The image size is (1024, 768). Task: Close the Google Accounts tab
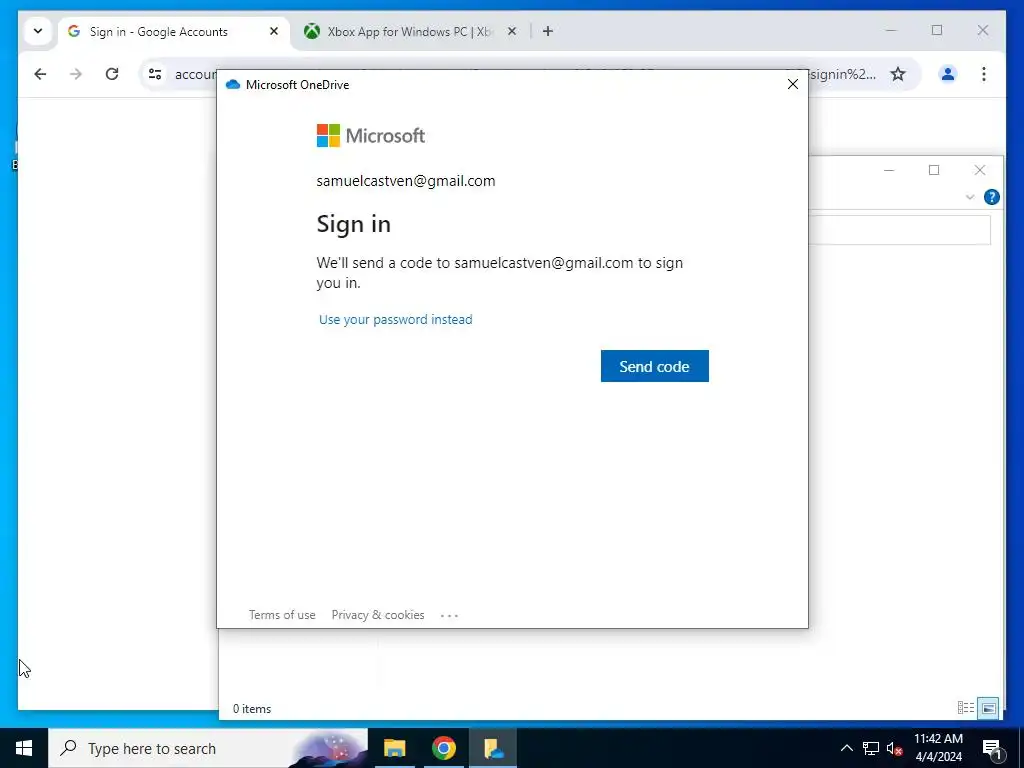[x=274, y=31]
